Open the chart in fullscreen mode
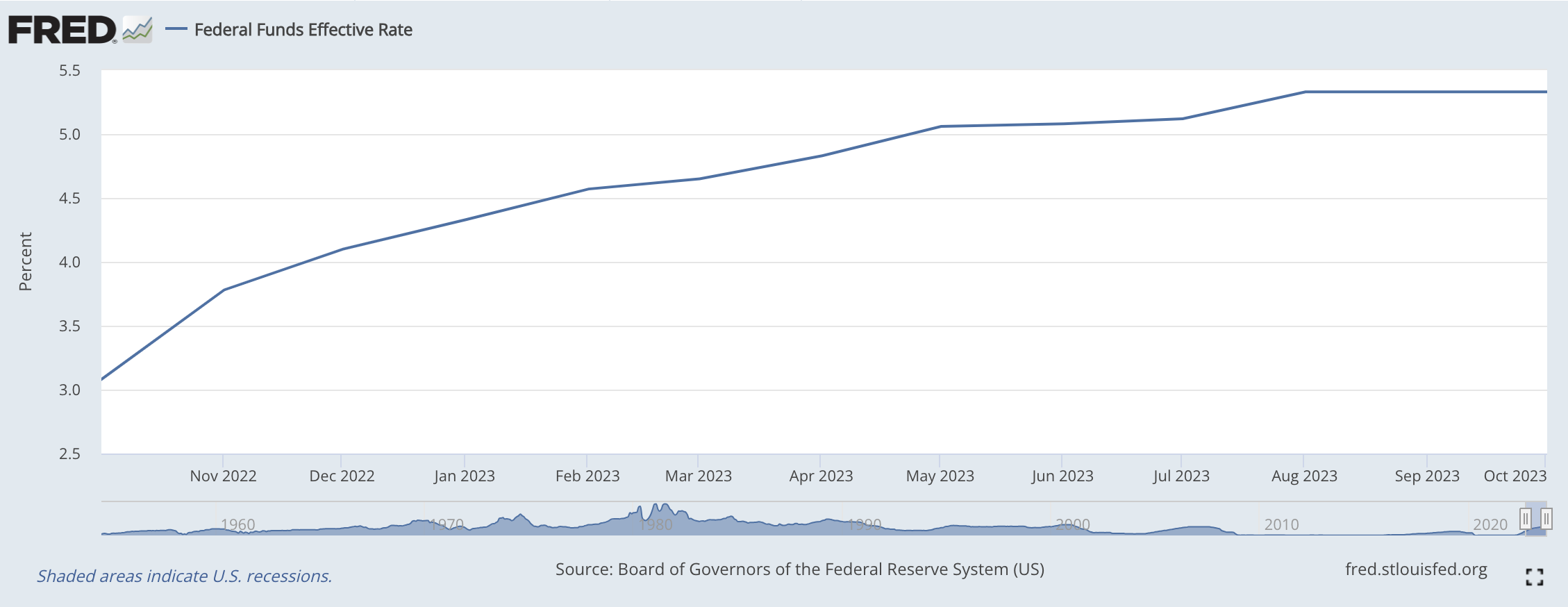Image resolution: width=1568 pixels, height=607 pixels. 1534,576
